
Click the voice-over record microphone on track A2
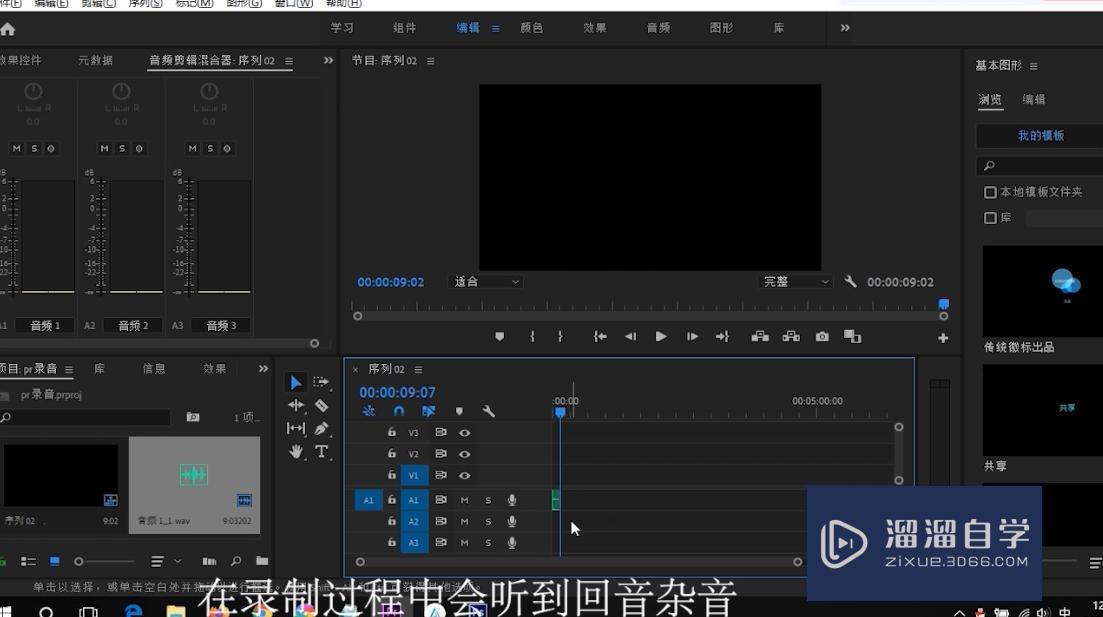click(x=512, y=521)
